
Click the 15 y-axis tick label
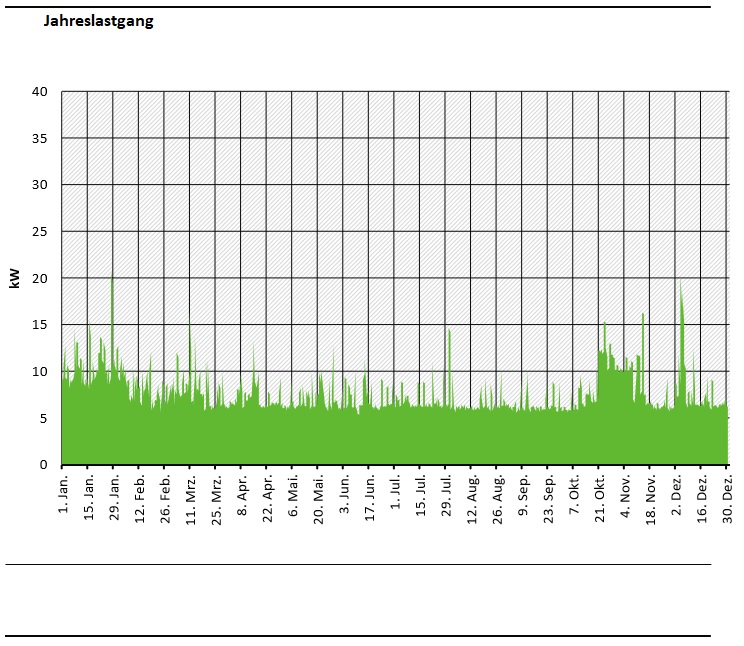point(40,325)
